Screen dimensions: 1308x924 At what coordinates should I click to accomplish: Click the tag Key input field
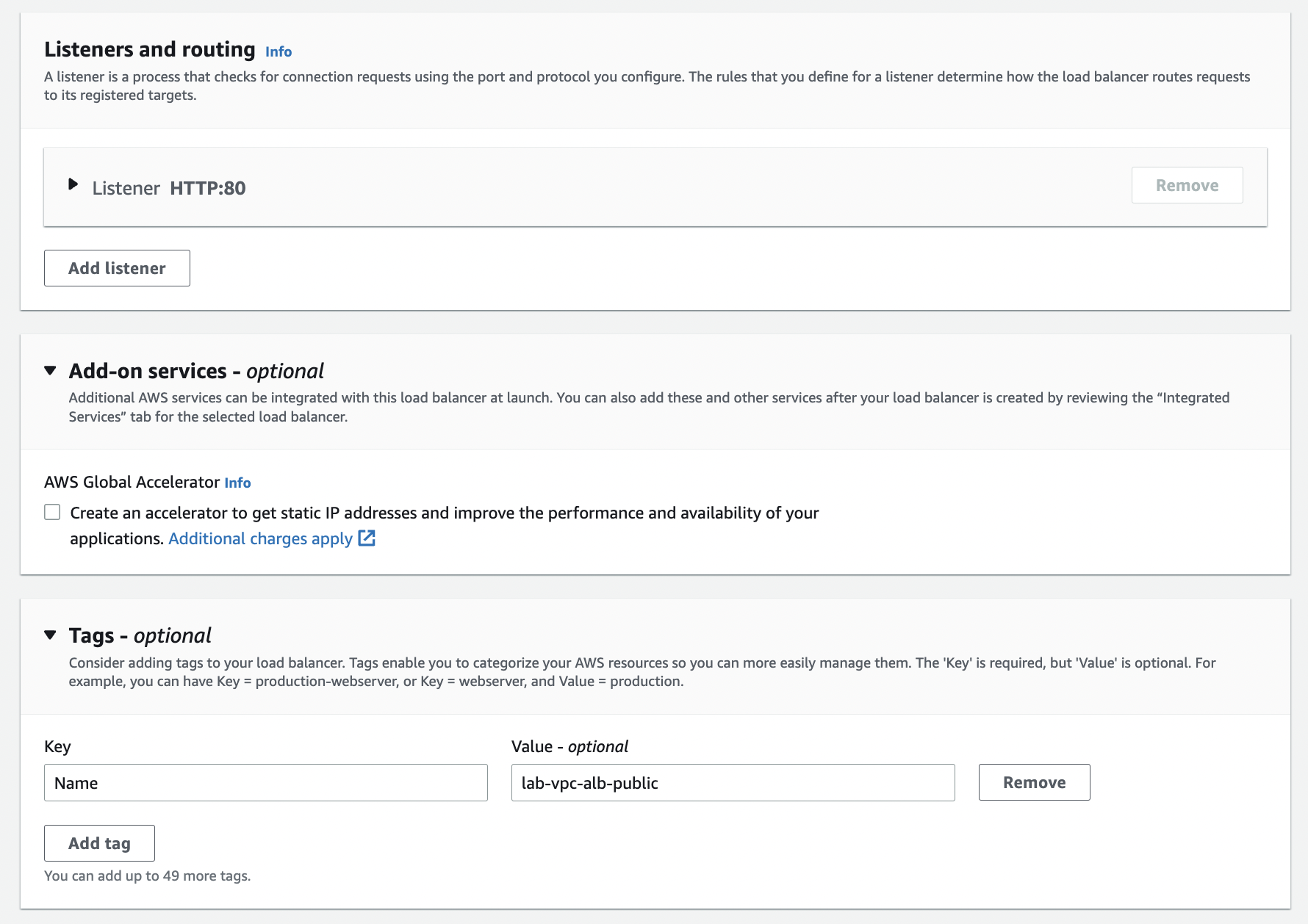[265, 783]
